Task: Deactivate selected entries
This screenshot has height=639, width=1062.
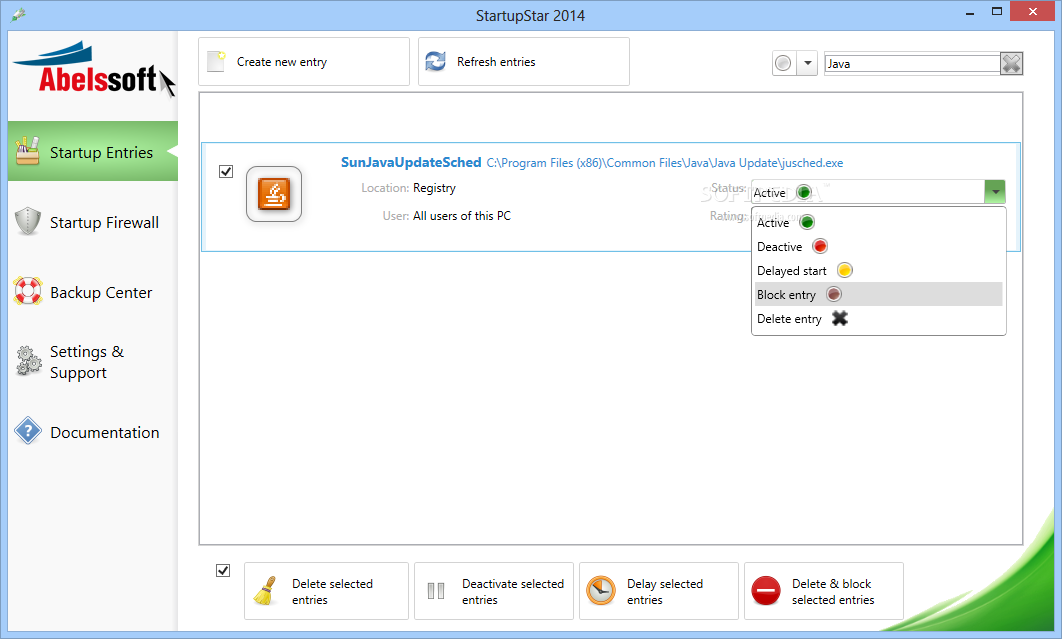Action: pyautogui.click(x=494, y=591)
